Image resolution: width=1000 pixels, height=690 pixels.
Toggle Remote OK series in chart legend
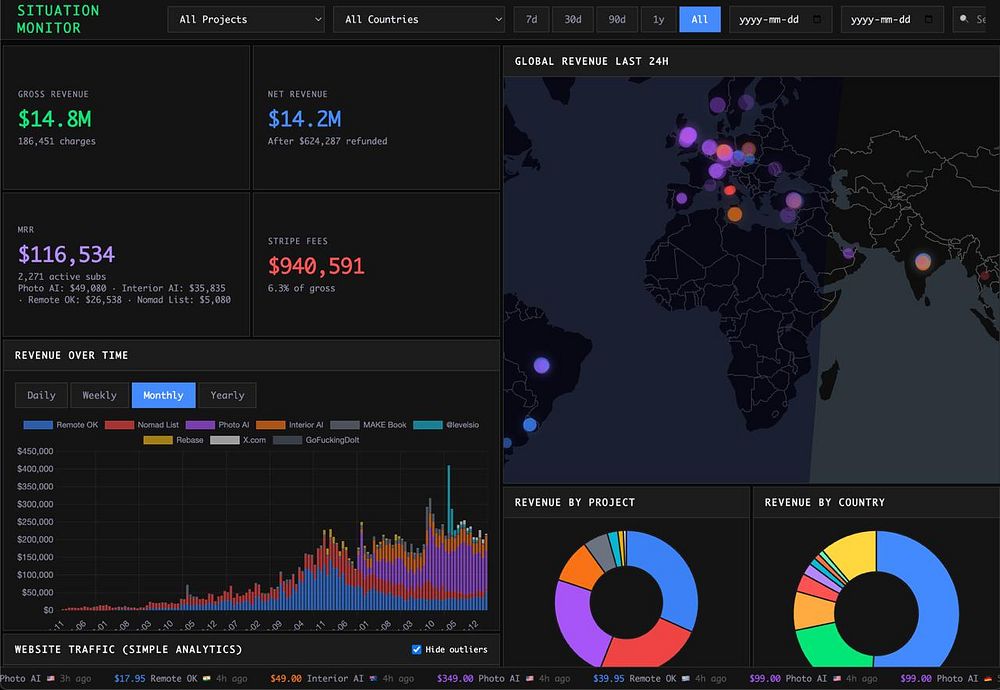pos(61,425)
